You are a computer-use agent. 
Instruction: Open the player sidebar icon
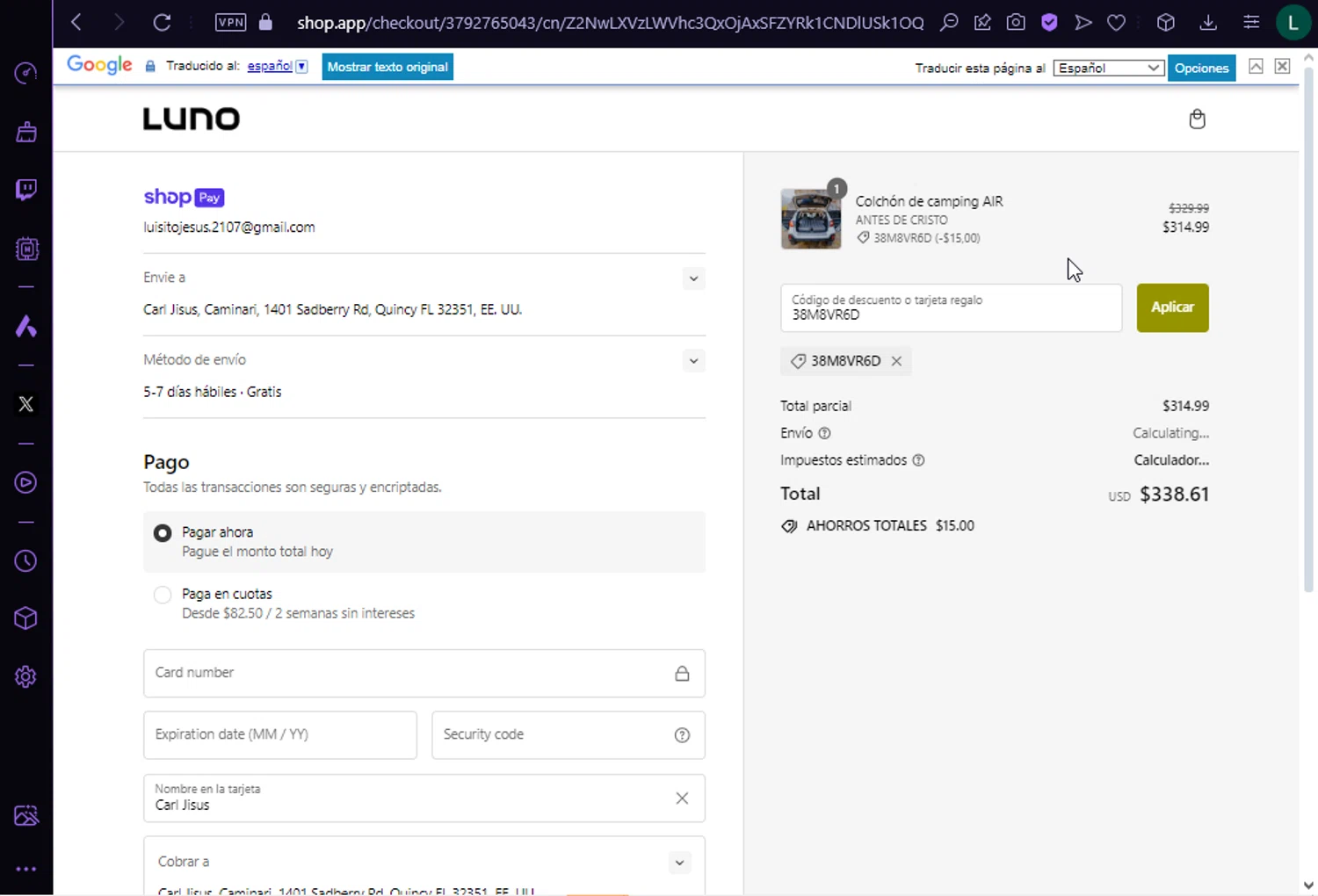point(25,482)
